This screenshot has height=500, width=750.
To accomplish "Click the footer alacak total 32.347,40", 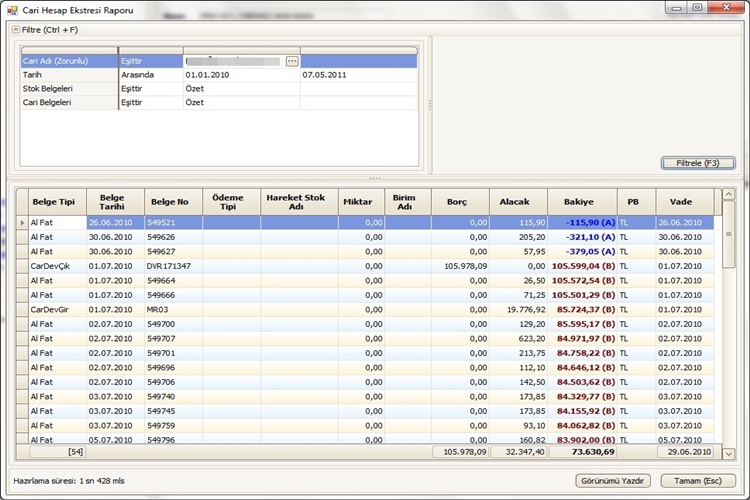I will (518, 452).
